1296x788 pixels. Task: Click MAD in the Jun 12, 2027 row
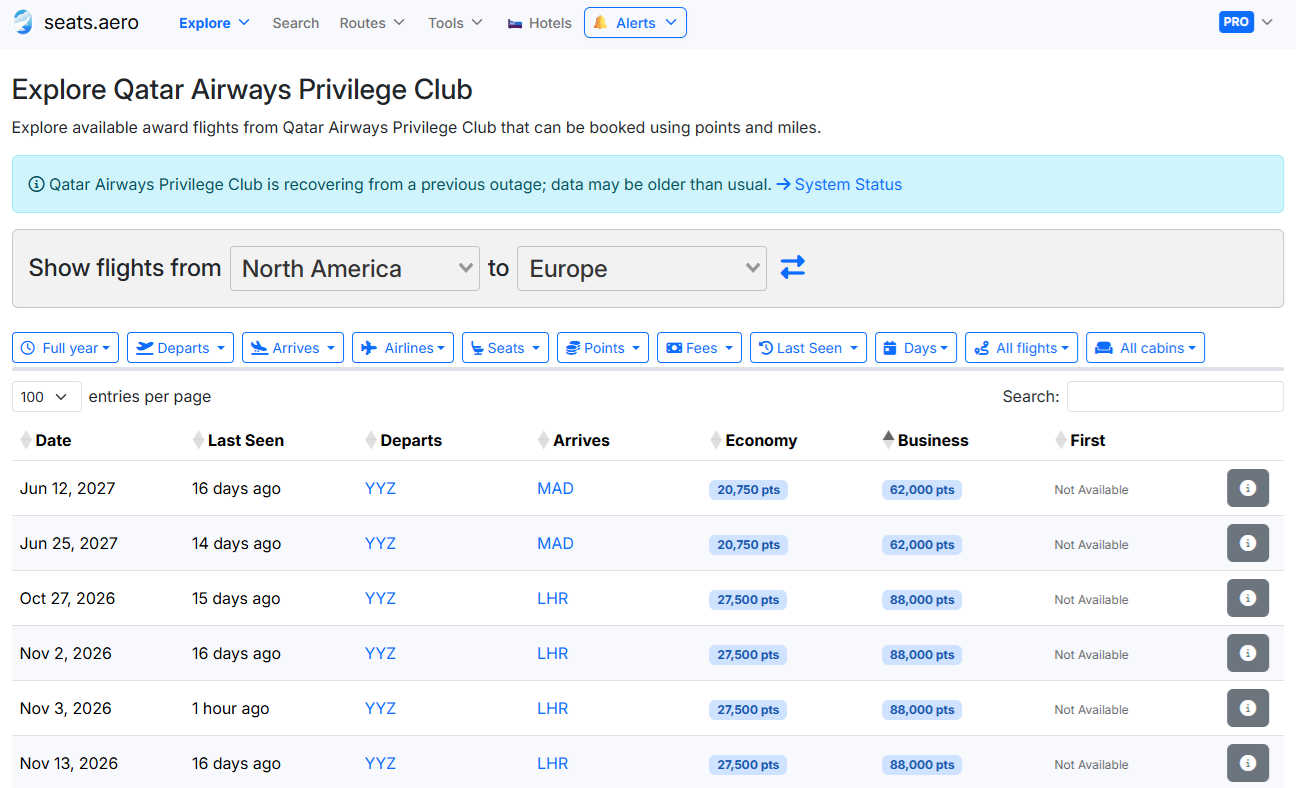pyautogui.click(x=555, y=488)
